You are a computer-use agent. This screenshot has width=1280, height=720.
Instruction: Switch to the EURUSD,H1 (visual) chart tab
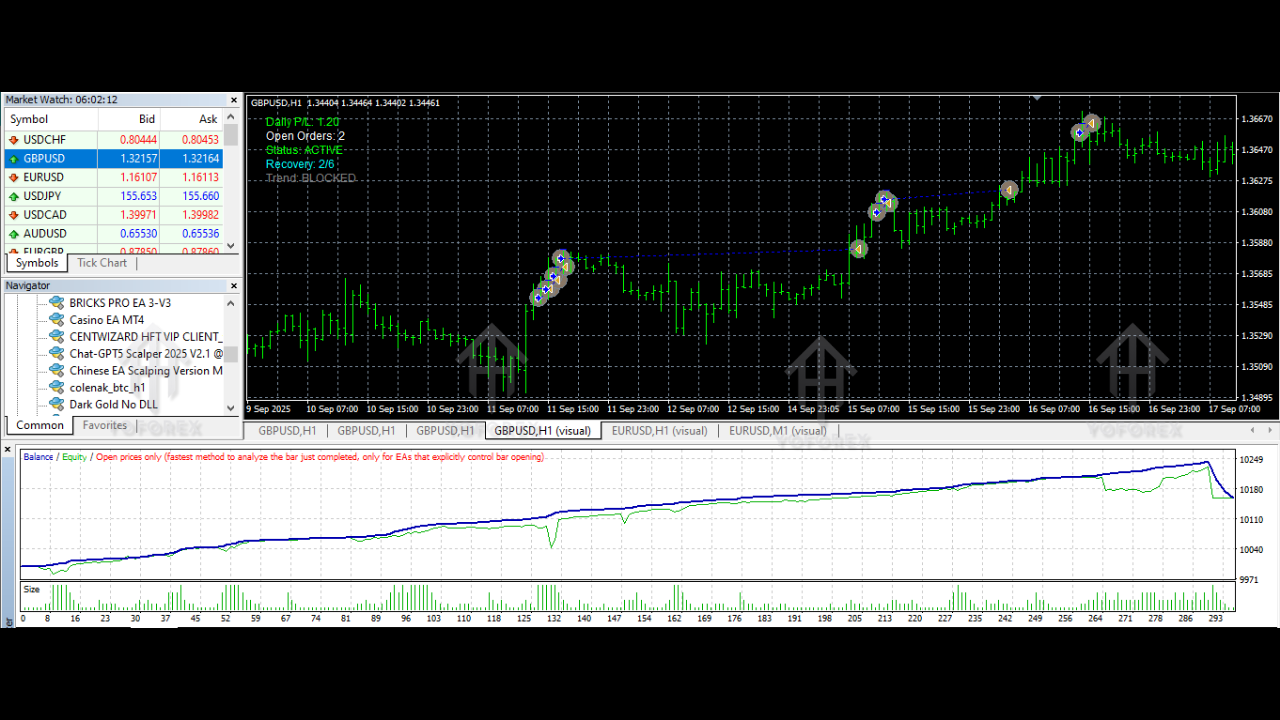click(659, 430)
